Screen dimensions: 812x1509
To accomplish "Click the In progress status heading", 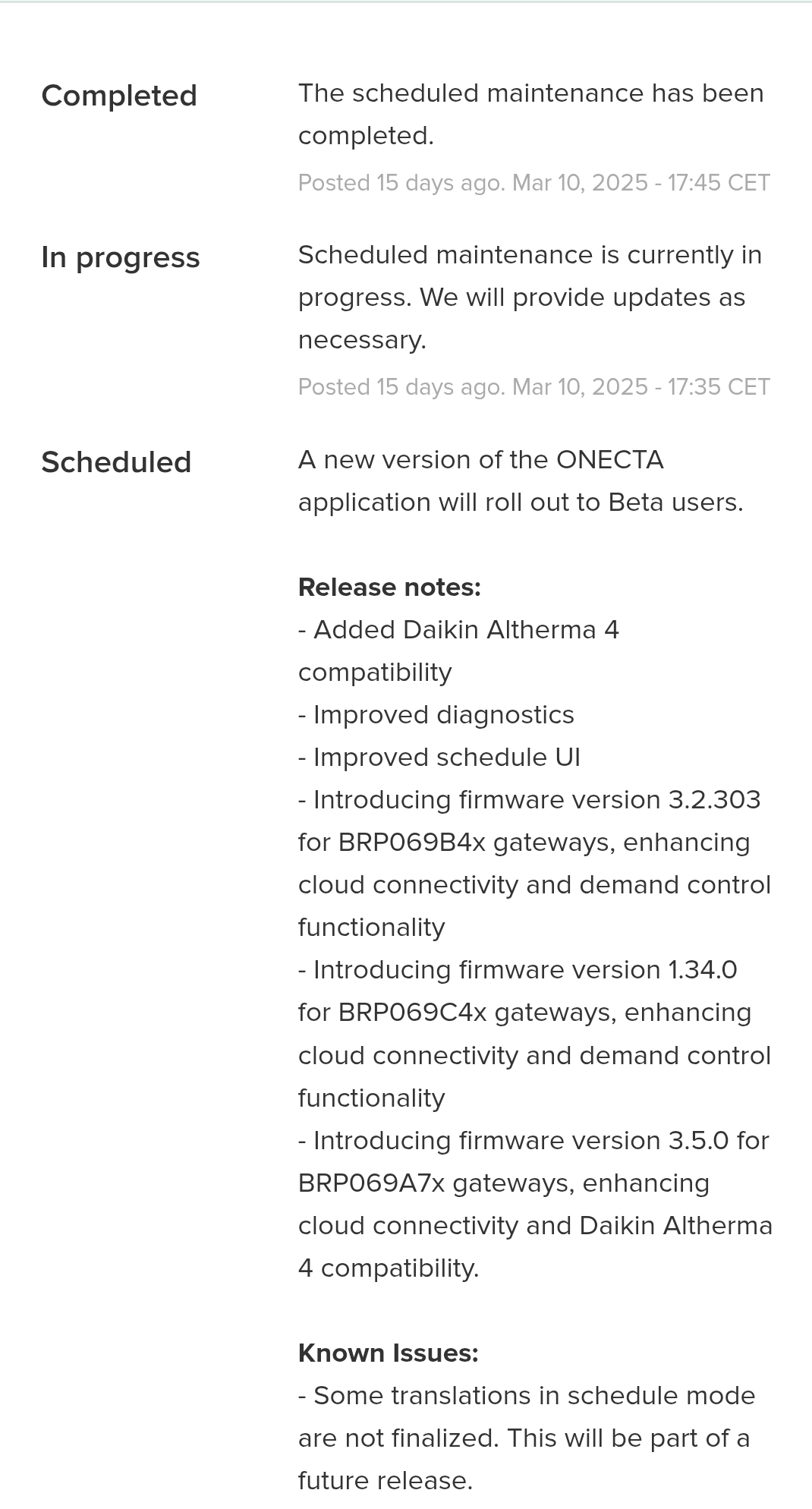I will (121, 258).
